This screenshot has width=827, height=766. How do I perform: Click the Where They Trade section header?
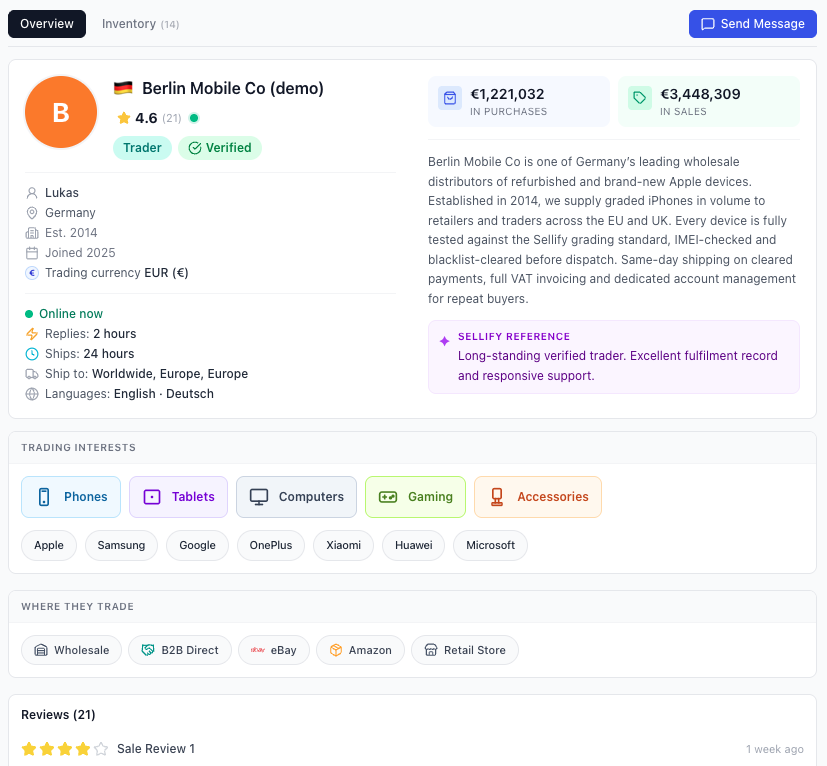tap(78, 607)
